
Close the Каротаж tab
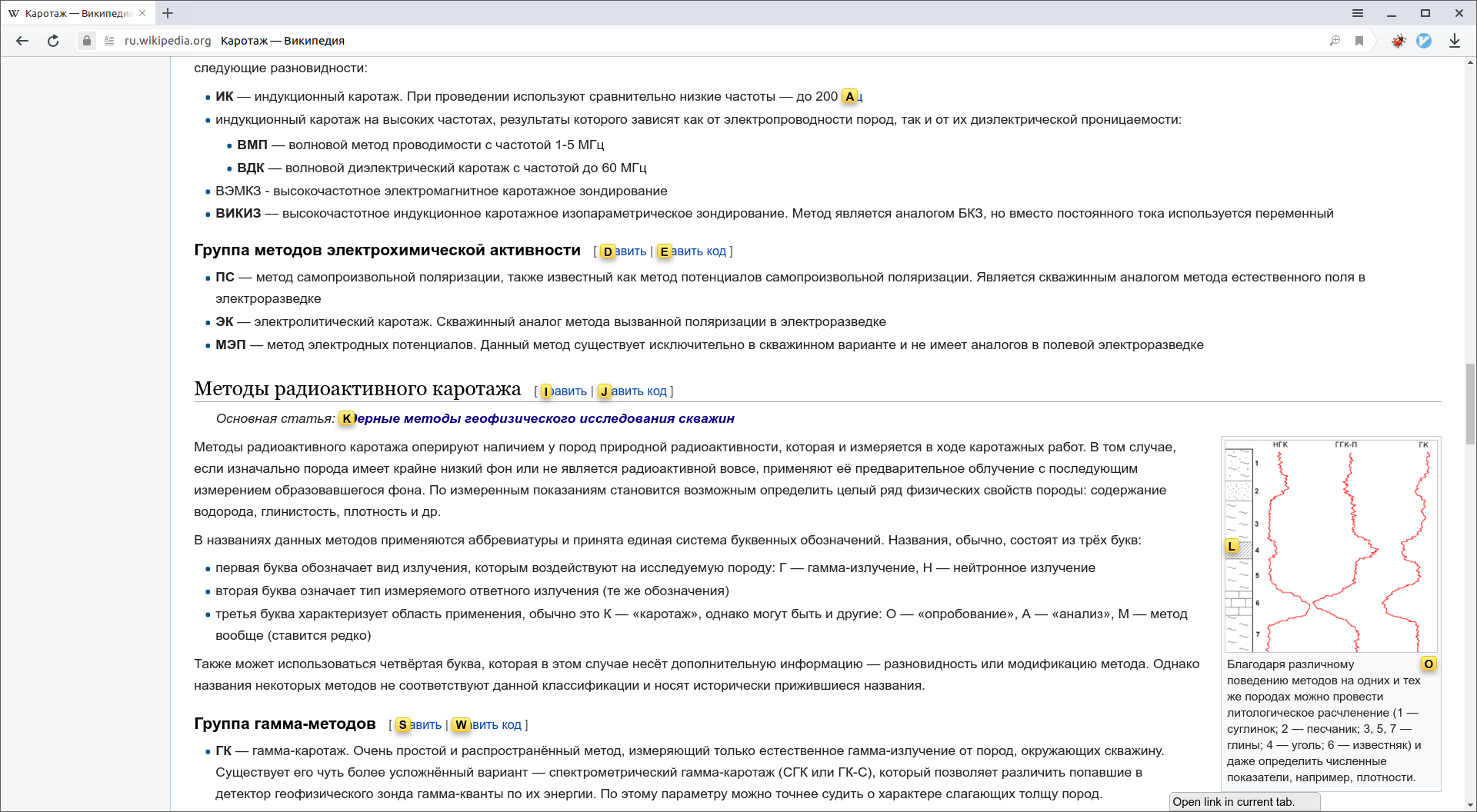pos(142,13)
